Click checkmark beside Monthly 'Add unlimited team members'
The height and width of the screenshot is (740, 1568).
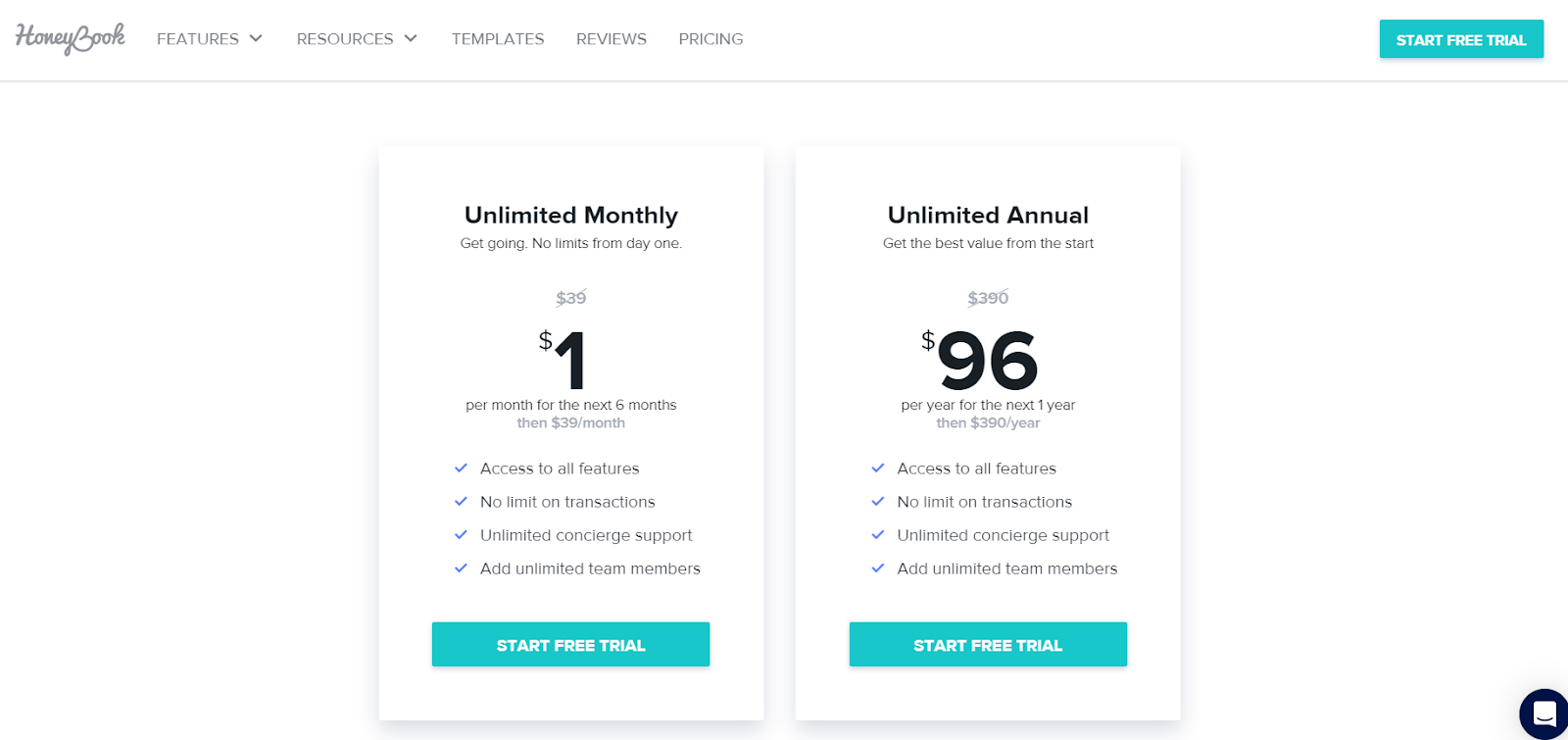coord(461,568)
